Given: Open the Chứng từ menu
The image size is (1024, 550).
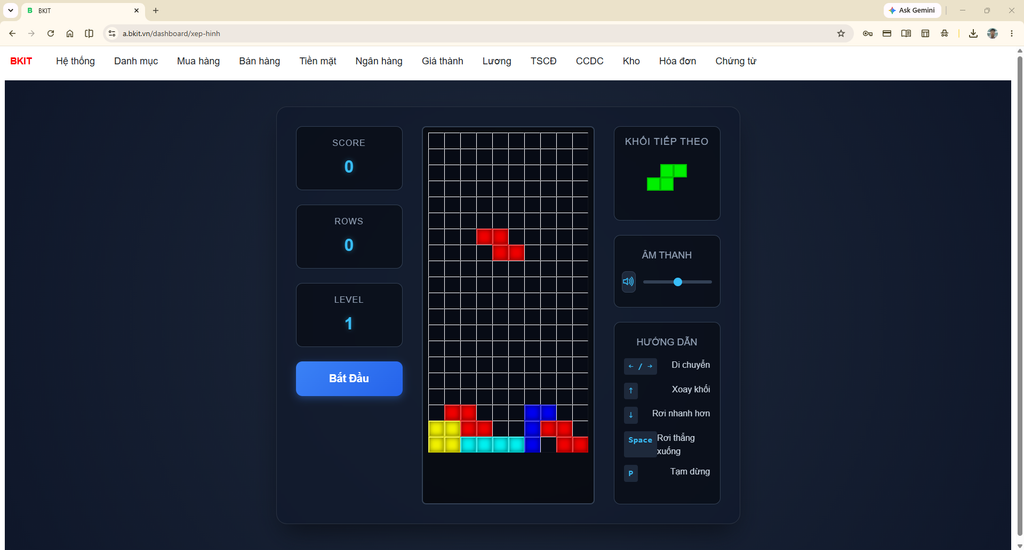Looking at the screenshot, I should pyautogui.click(x=735, y=61).
